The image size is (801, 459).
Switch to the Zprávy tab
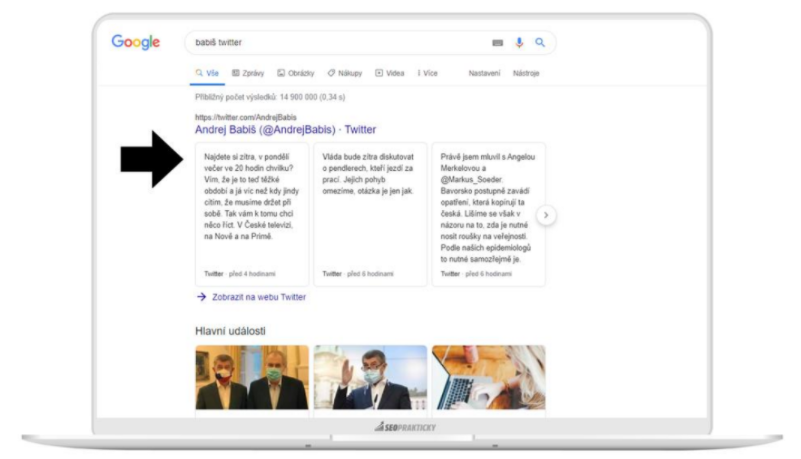coord(248,73)
